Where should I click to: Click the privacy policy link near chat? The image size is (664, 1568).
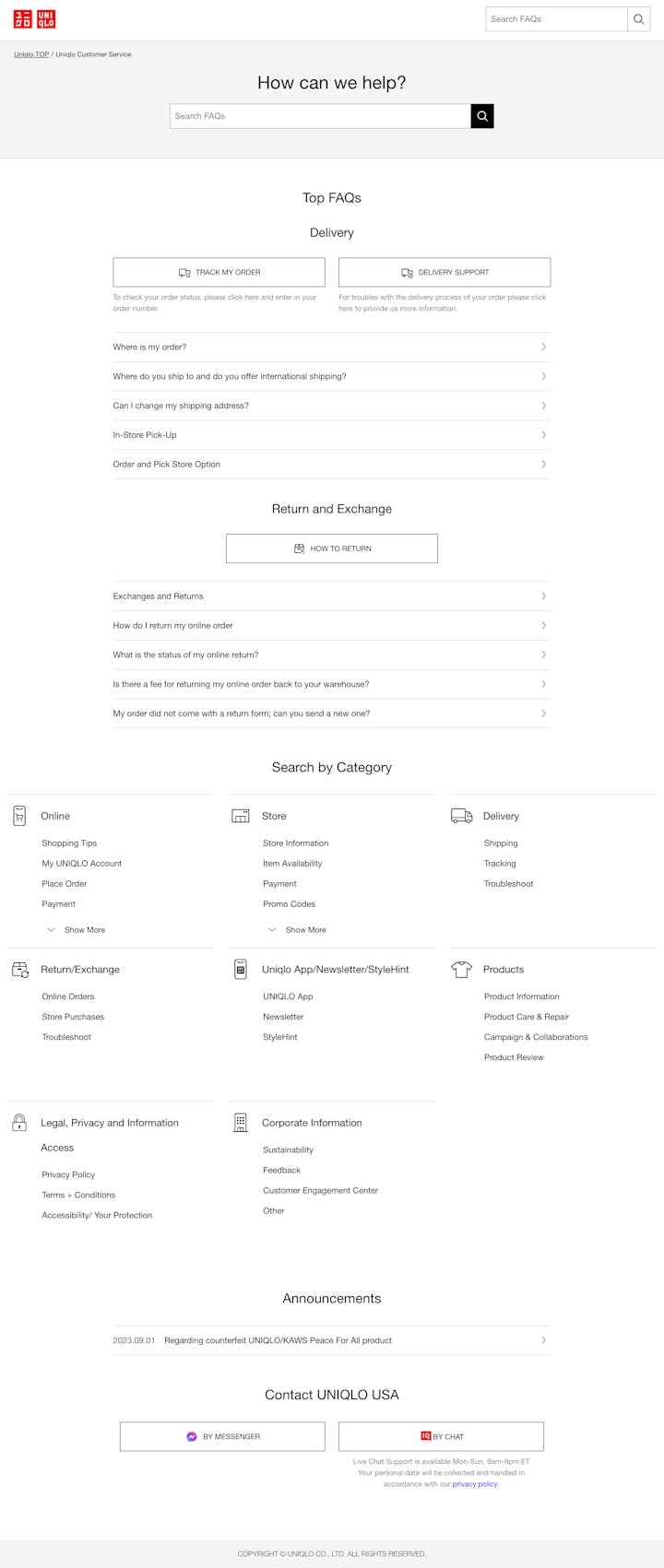click(475, 1484)
